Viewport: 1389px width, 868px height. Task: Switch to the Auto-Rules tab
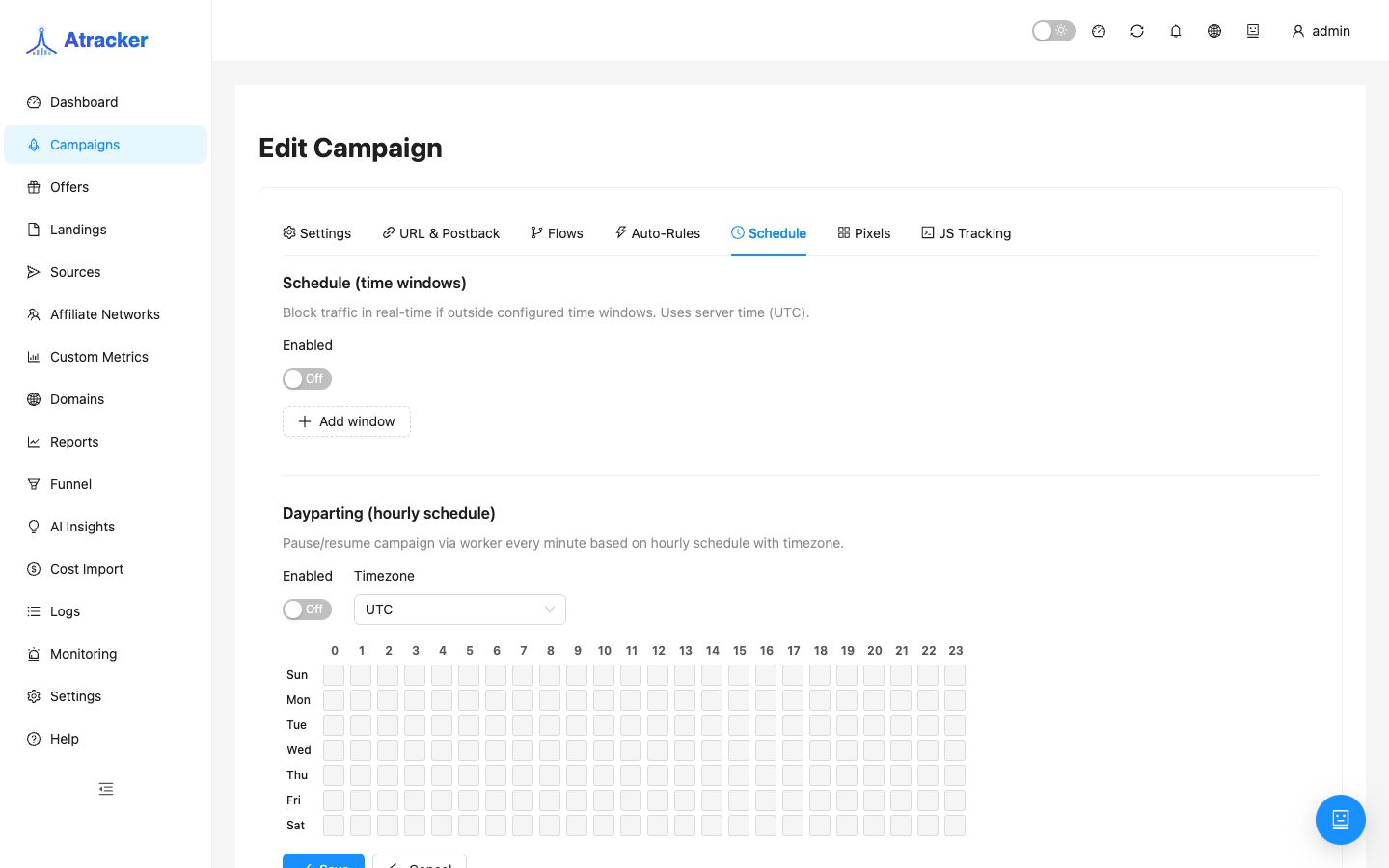click(x=658, y=233)
